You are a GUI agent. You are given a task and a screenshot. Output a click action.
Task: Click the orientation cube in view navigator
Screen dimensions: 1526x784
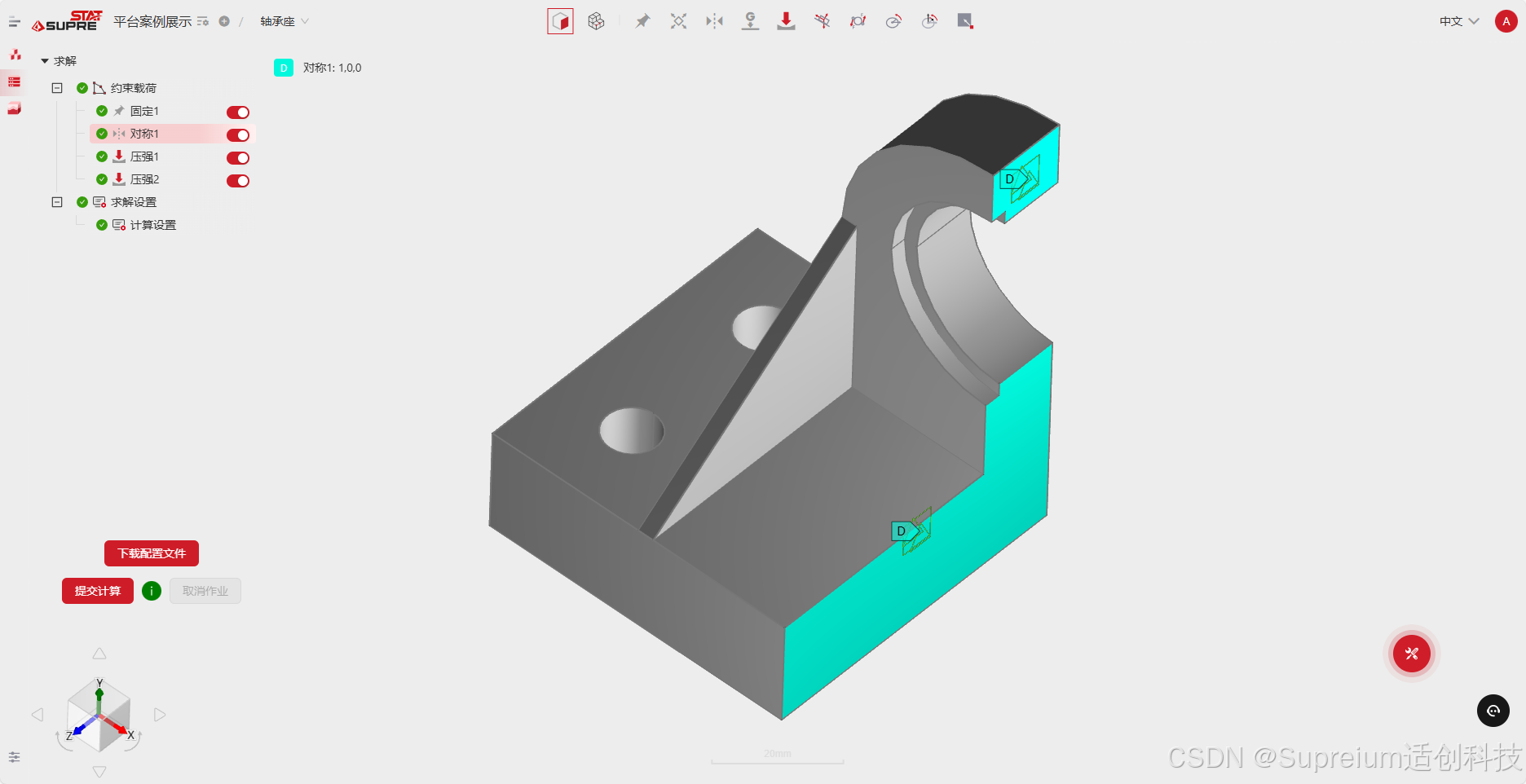click(x=99, y=716)
